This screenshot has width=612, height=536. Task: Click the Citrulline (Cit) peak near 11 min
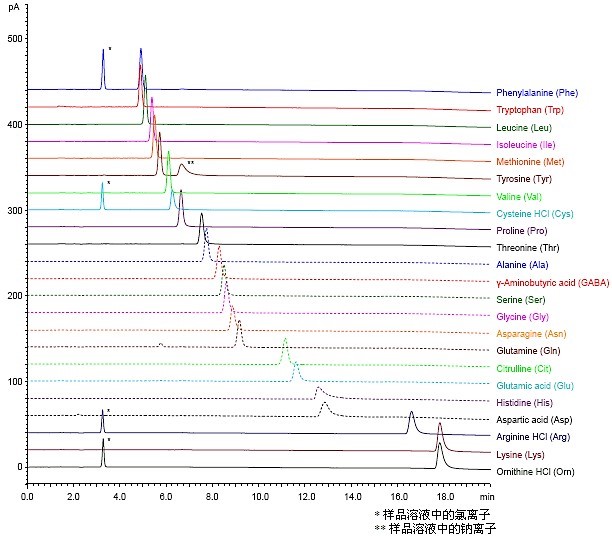(285, 341)
